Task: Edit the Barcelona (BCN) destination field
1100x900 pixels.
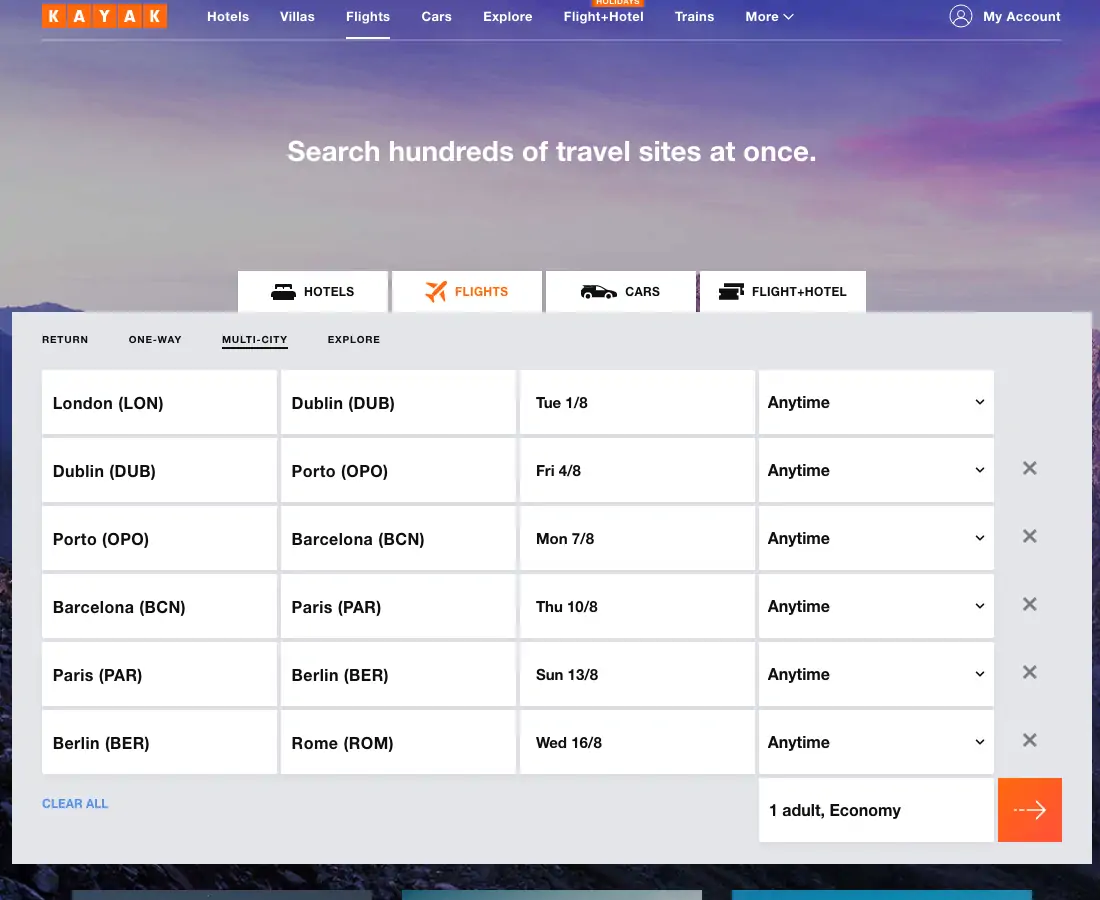Action: [x=398, y=539]
